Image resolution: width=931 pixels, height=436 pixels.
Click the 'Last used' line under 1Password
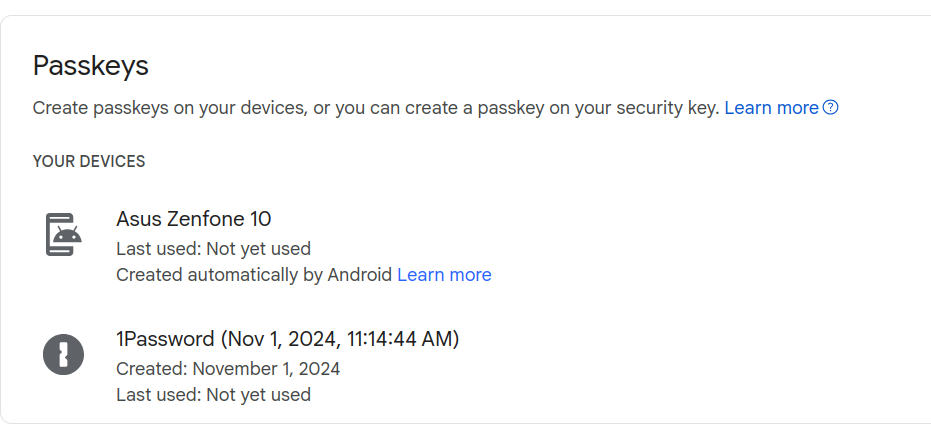[x=213, y=395]
